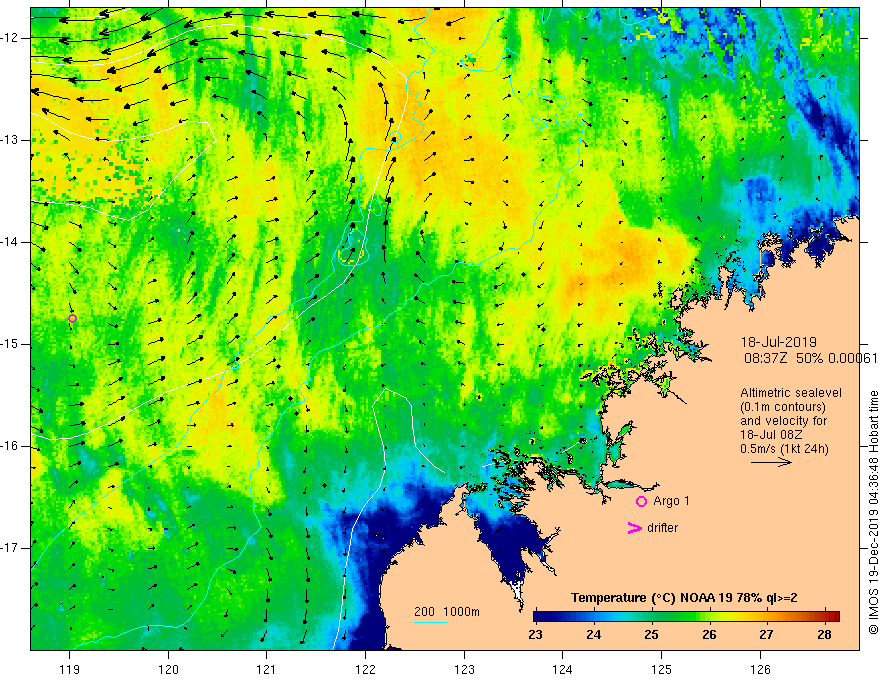Click the 26 value on color bar scale
This screenshot has height=680, width=880.
[709, 635]
